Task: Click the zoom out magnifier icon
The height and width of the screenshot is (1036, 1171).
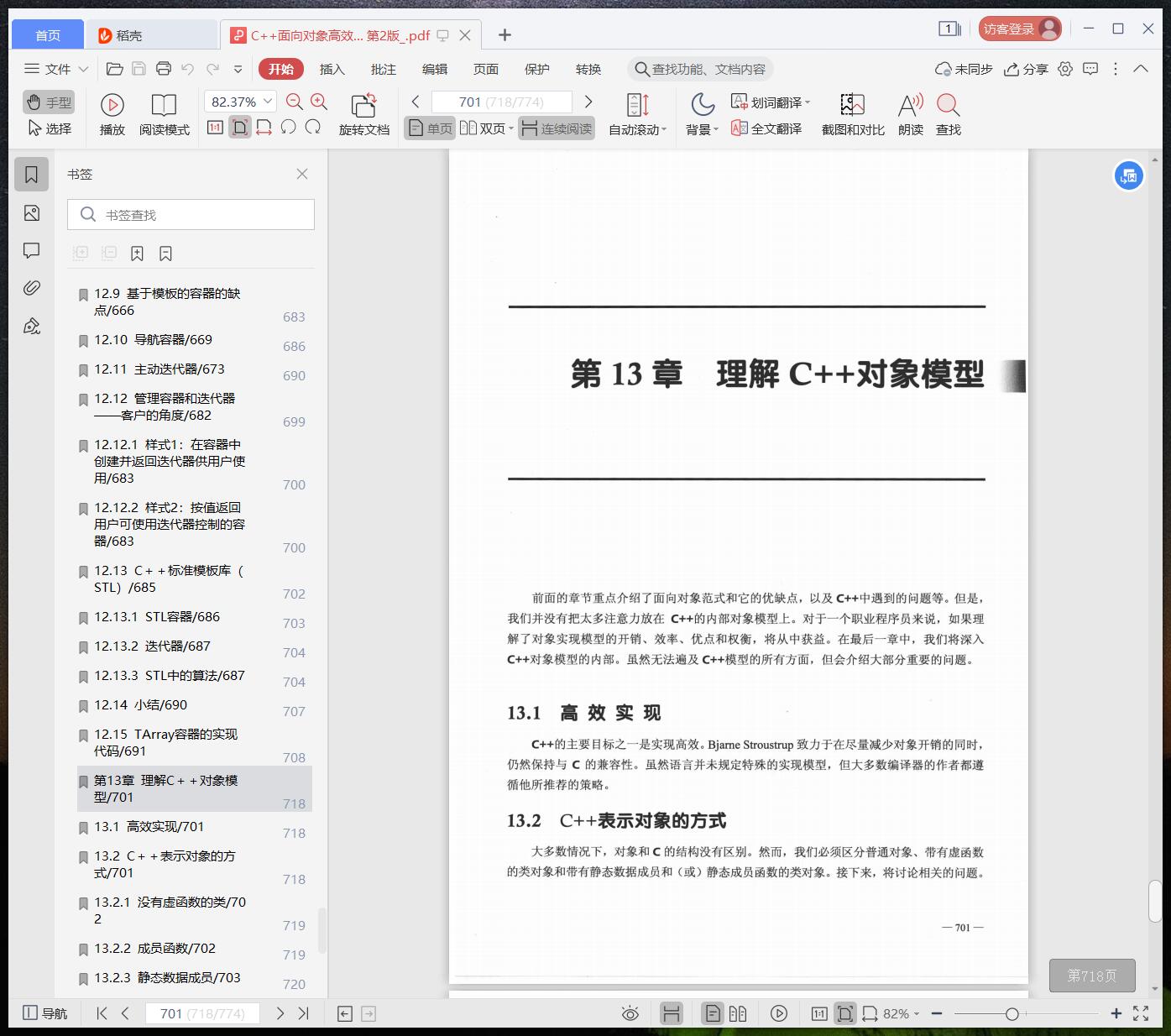Action: [x=295, y=102]
